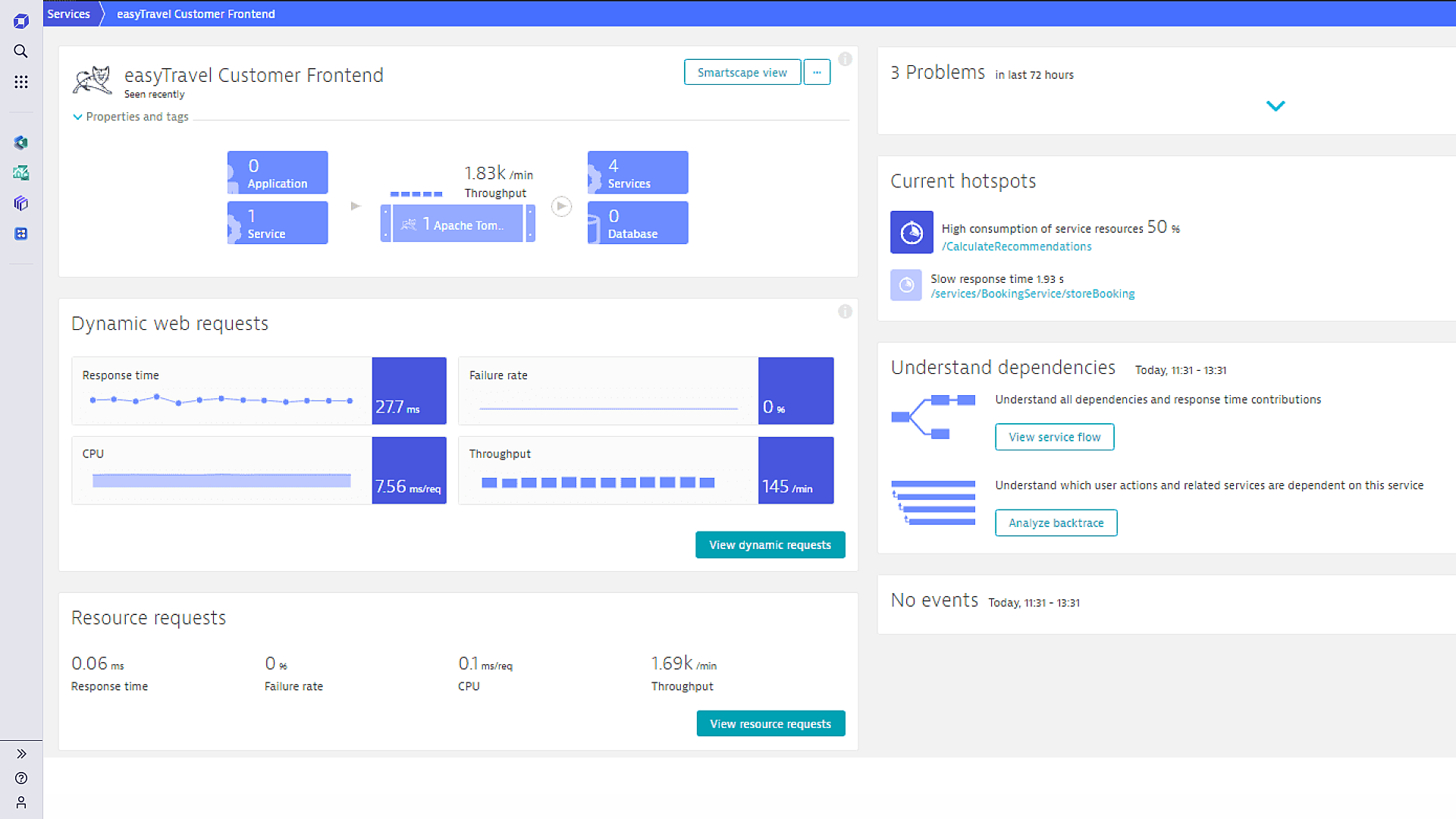
Task: Click the 0 Application tile
Action: click(x=278, y=172)
